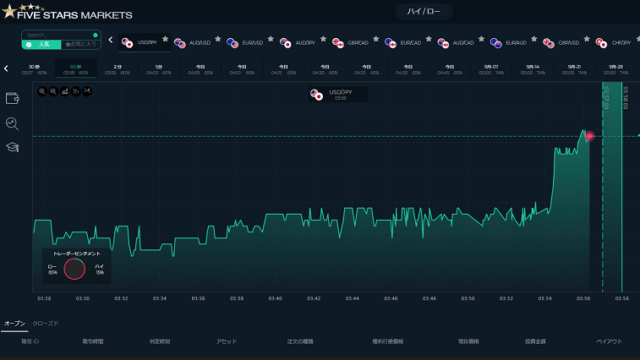Click the Search asset input field
This screenshot has height=360, width=640.
click(x=61, y=35)
